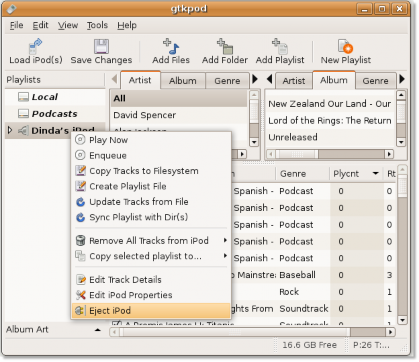Image resolution: width=419 pixels, height=362 pixels.
Task: Click left sort tab scroll-right arrow
Action: click(x=255, y=79)
